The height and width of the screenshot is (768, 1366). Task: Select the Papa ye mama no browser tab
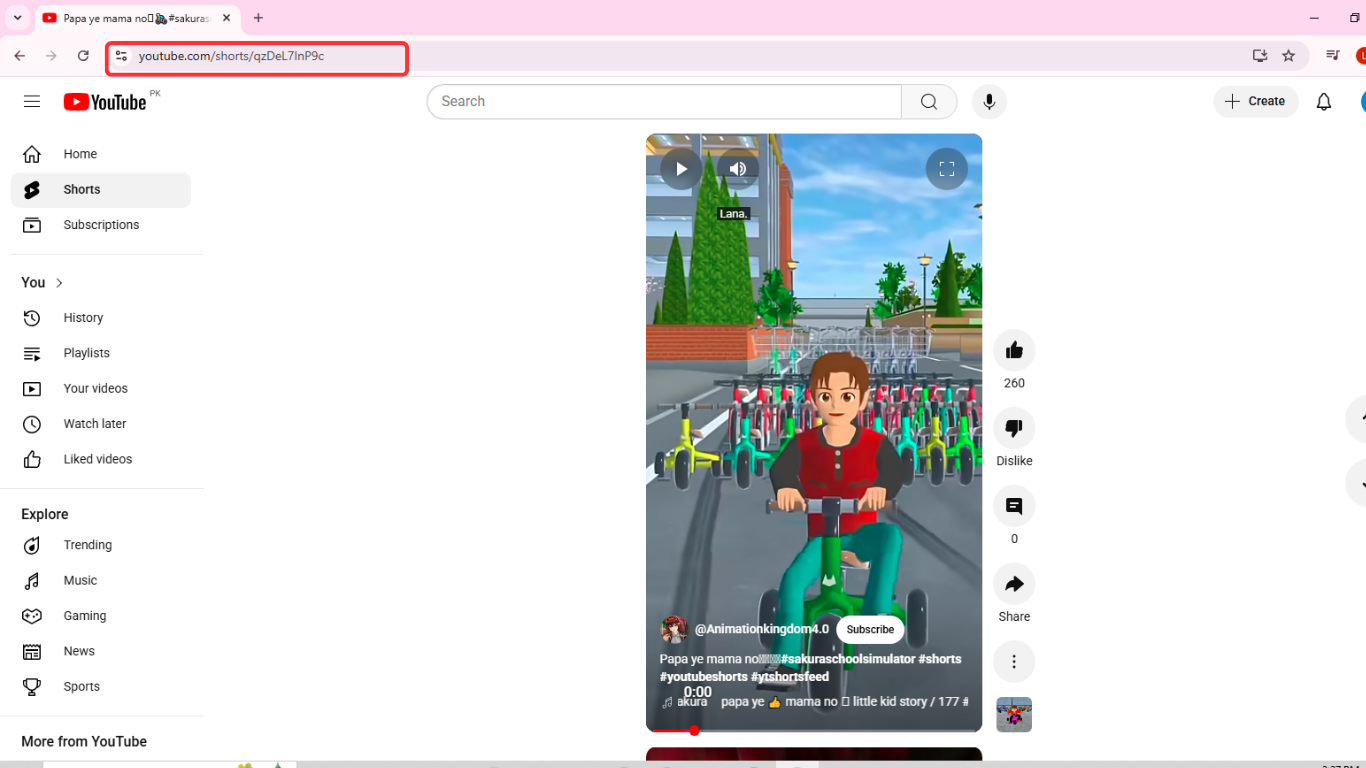click(x=137, y=18)
